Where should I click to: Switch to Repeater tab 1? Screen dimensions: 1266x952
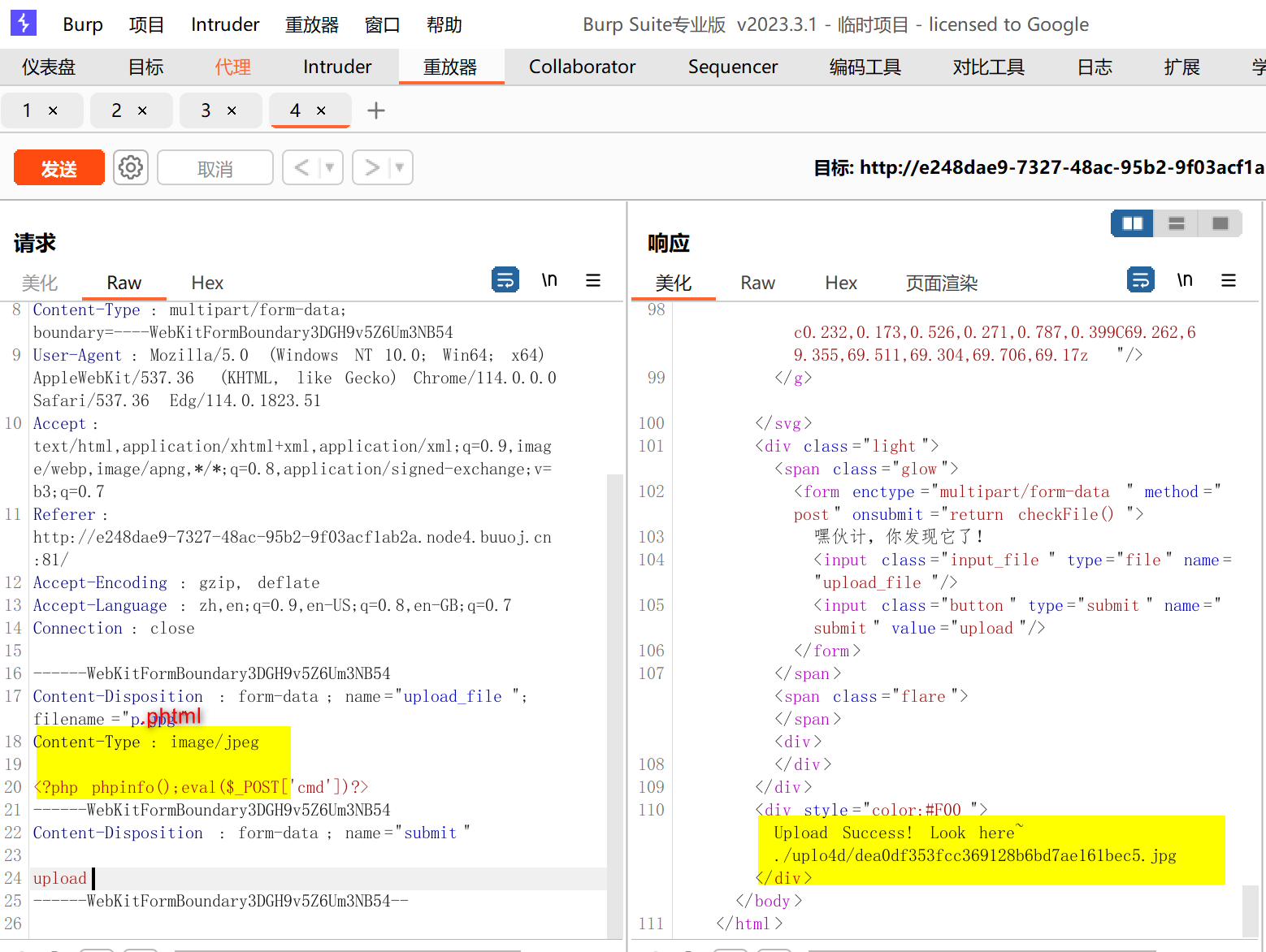(x=28, y=110)
